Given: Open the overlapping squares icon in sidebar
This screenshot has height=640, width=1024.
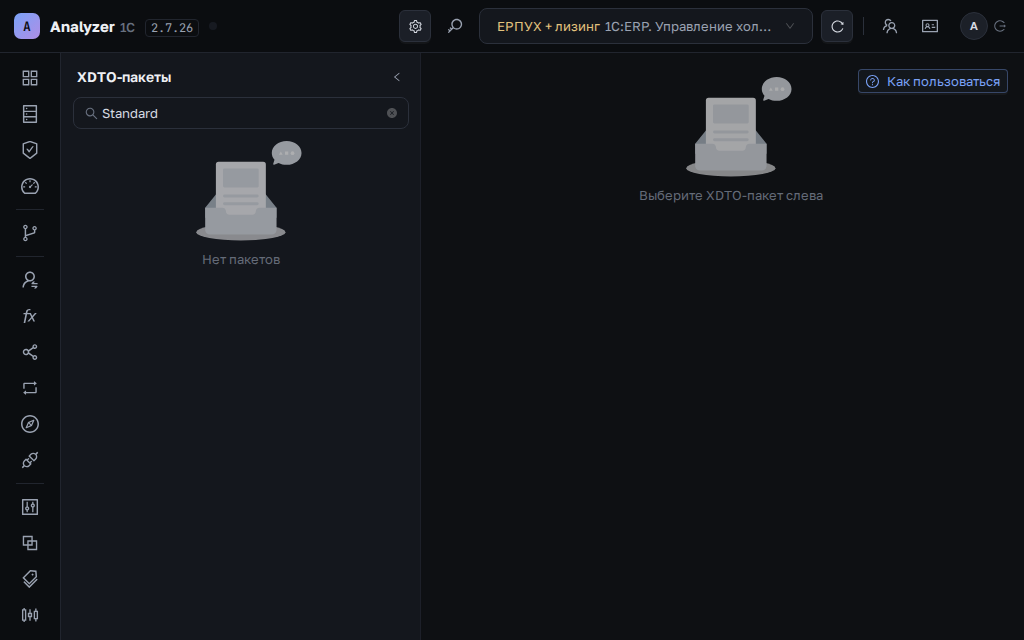Looking at the screenshot, I should coord(30,543).
